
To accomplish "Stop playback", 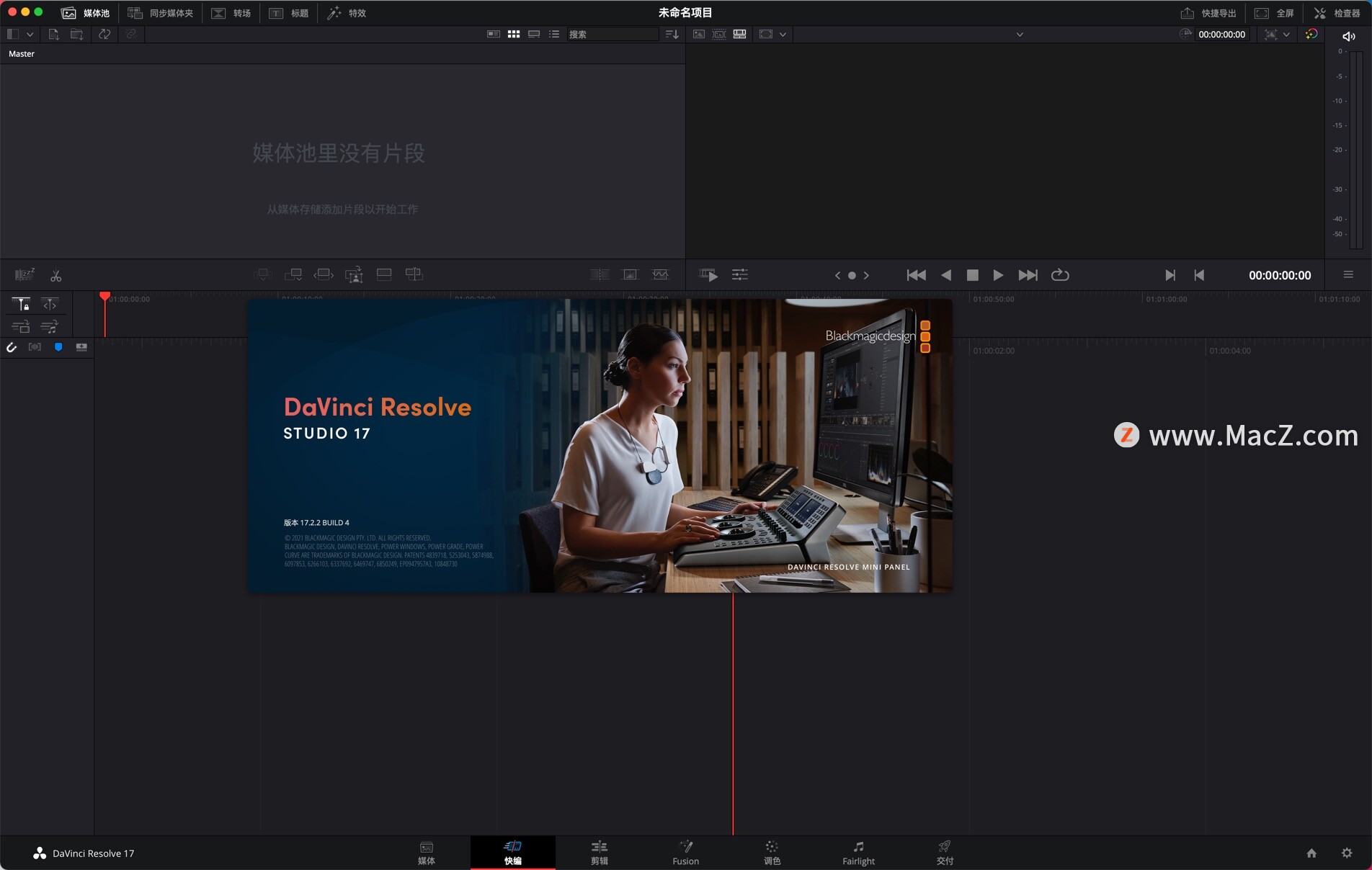I will (972, 275).
